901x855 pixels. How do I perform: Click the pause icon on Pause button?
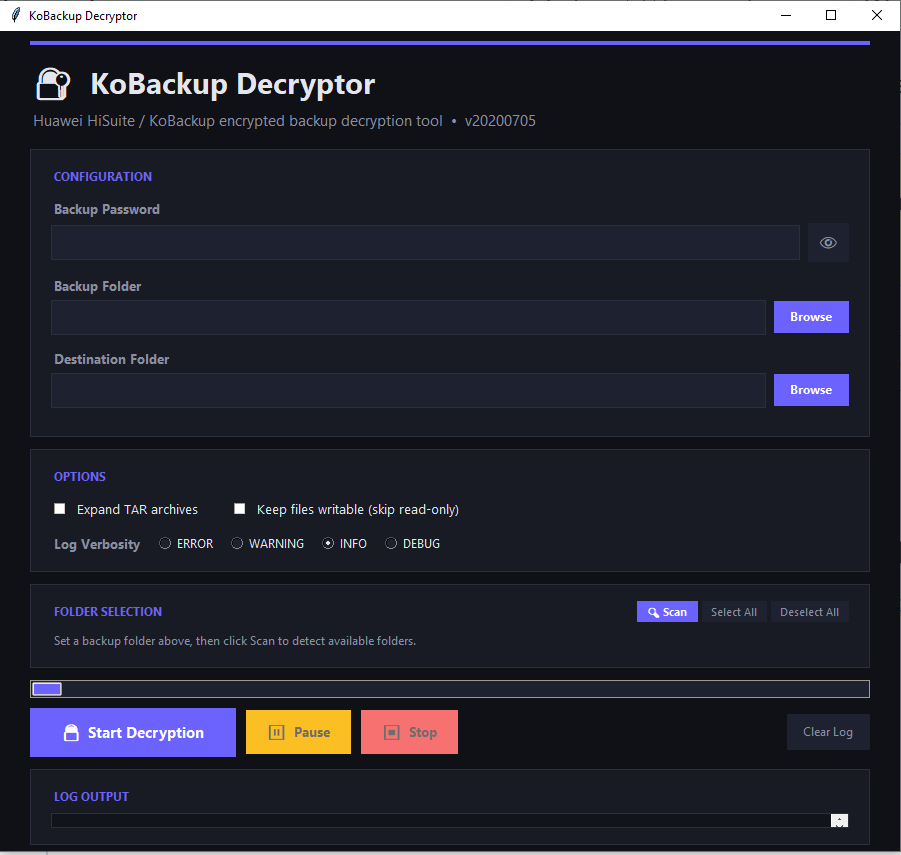click(x=276, y=732)
